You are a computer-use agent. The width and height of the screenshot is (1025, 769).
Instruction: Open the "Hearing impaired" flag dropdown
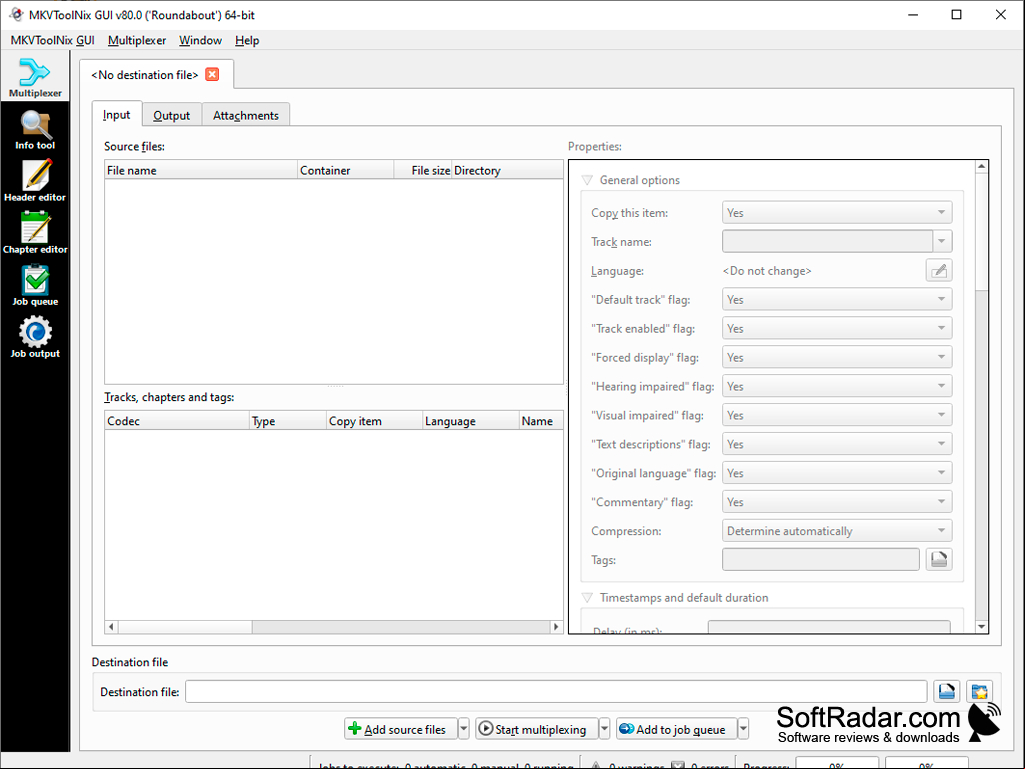pyautogui.click(x=837, y=386)
